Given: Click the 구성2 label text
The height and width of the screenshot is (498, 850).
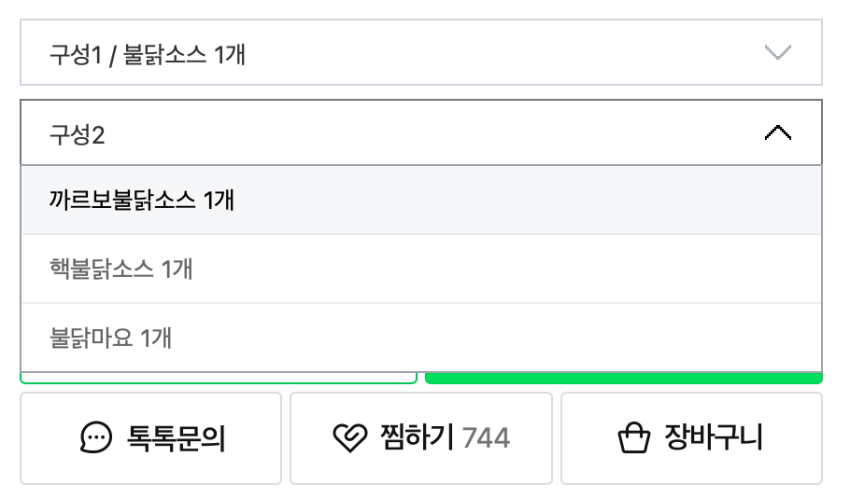Looking at the screenshot, I should pos(78,134).
